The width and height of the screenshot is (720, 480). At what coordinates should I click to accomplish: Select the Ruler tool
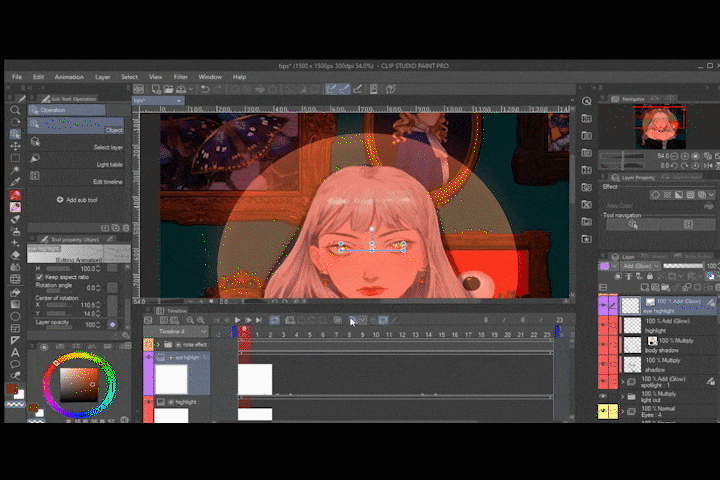15,340
